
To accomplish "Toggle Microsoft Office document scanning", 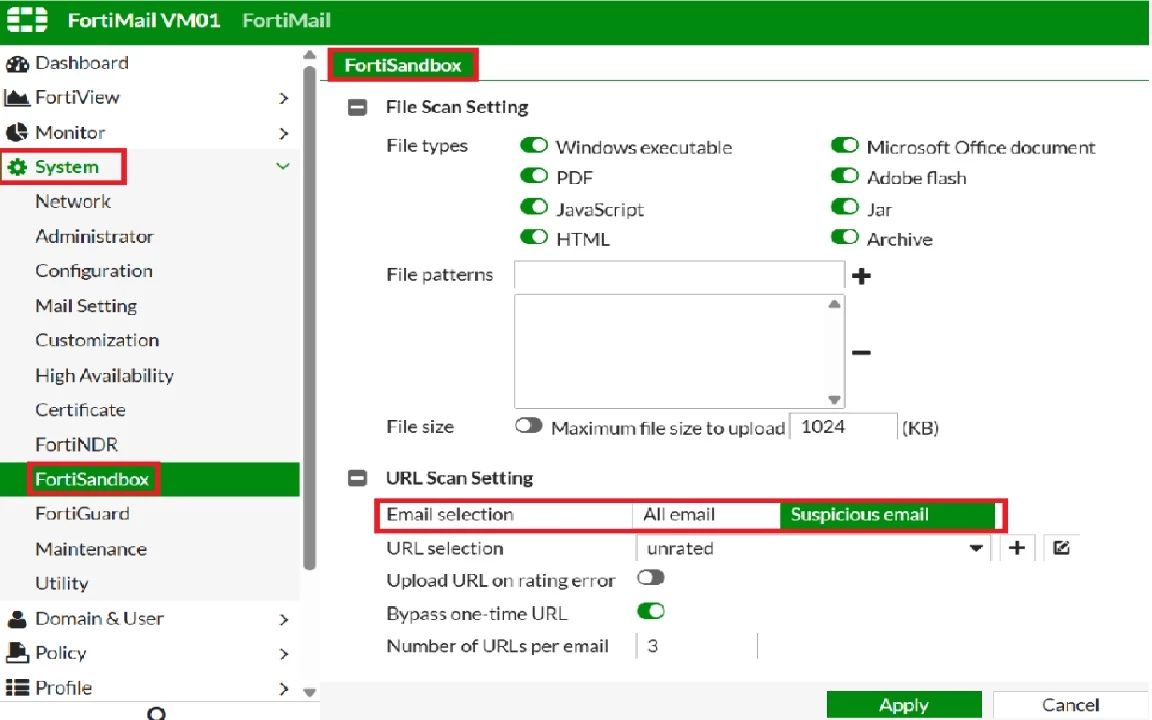I will pos(845,145).
